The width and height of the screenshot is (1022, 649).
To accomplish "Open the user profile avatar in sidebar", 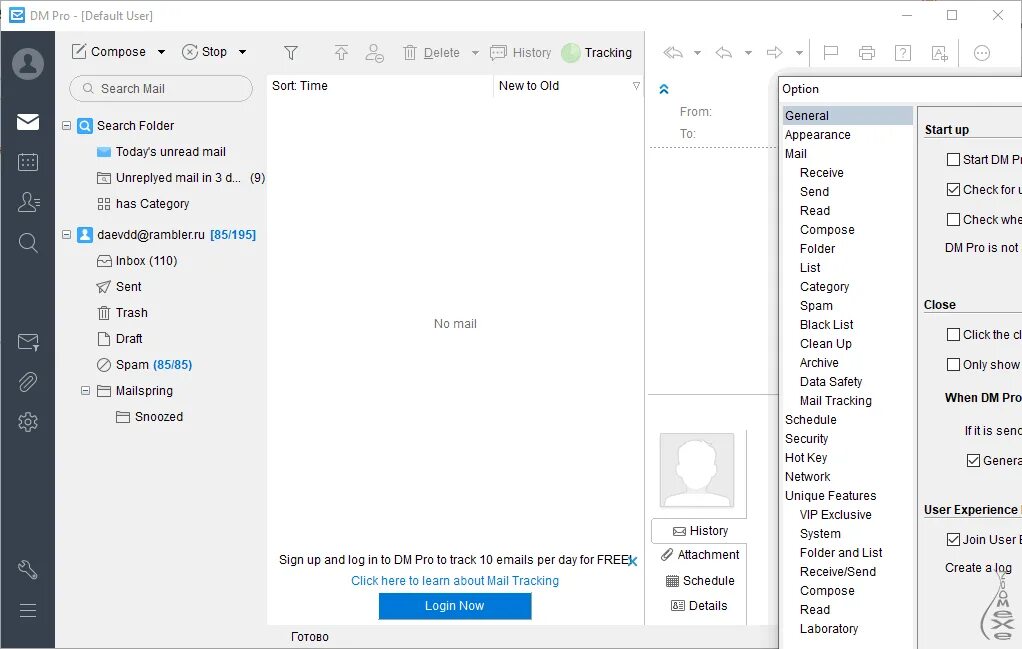I will 28,64.
